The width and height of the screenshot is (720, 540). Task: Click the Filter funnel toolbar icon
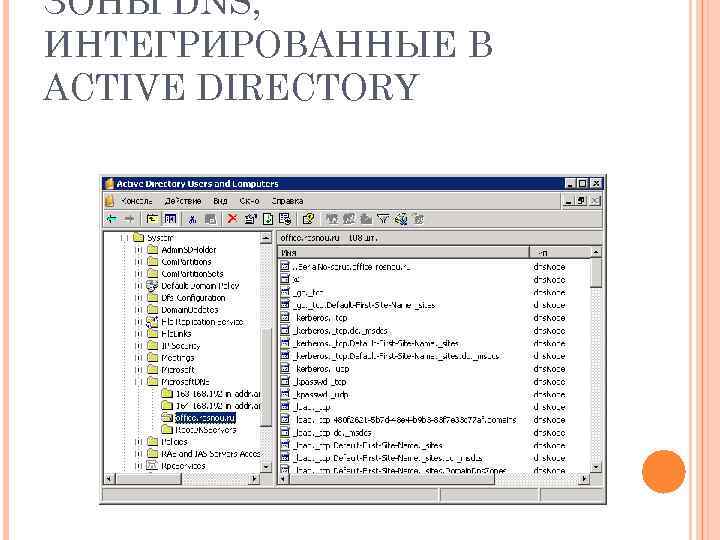click(x=383, y=219)
